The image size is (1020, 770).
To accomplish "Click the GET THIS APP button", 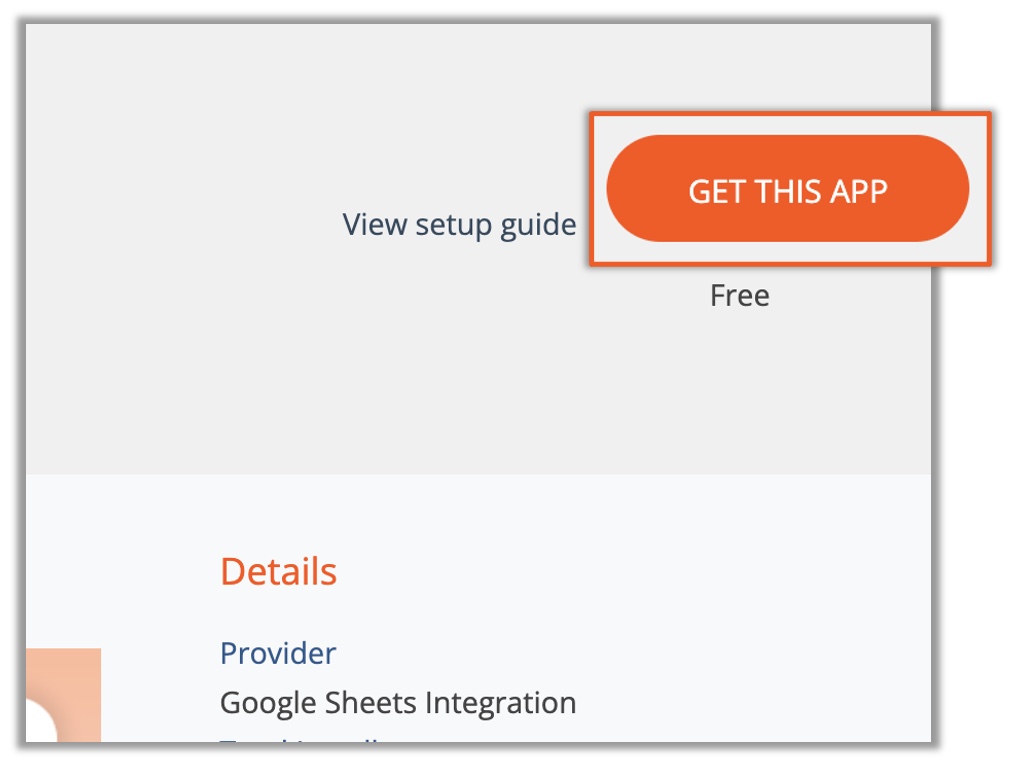I will 787,189.
